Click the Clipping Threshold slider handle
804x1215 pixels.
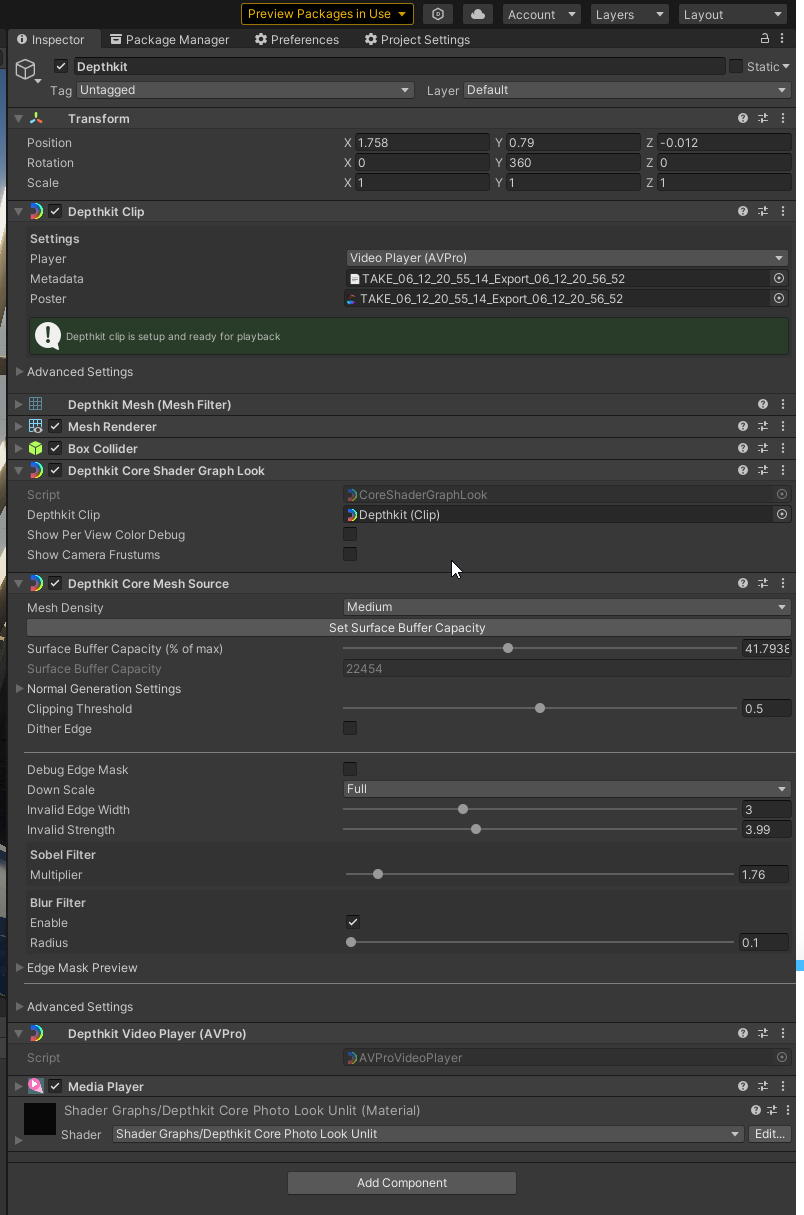[540, 709]
